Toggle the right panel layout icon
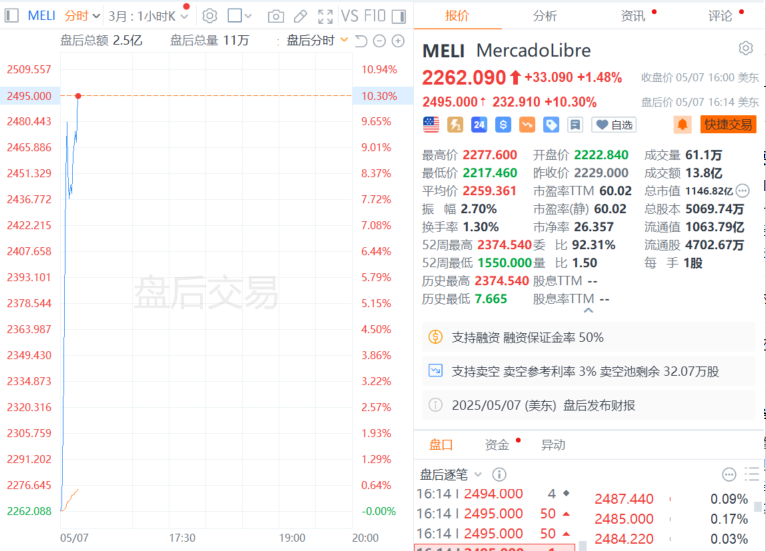Screen dimensions: 766x551 (399, 17)
